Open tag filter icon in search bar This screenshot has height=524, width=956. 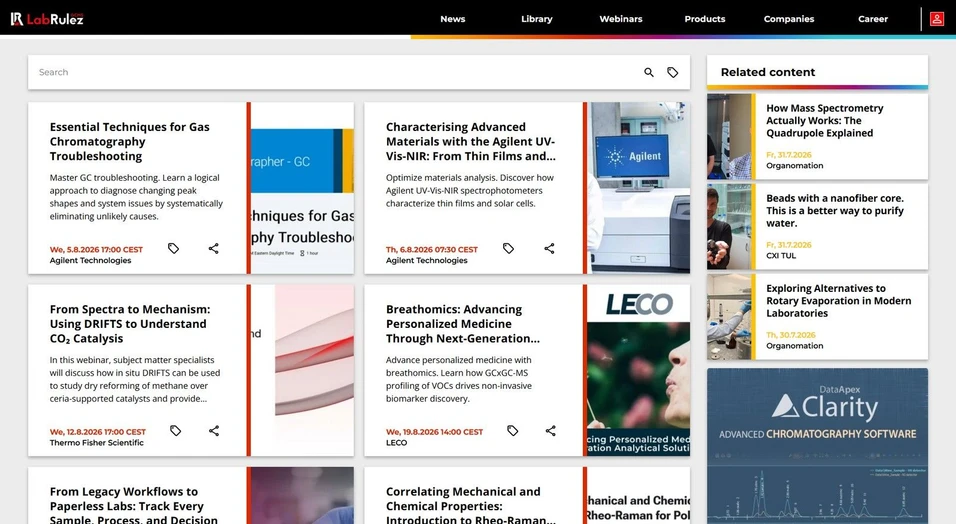672,73
